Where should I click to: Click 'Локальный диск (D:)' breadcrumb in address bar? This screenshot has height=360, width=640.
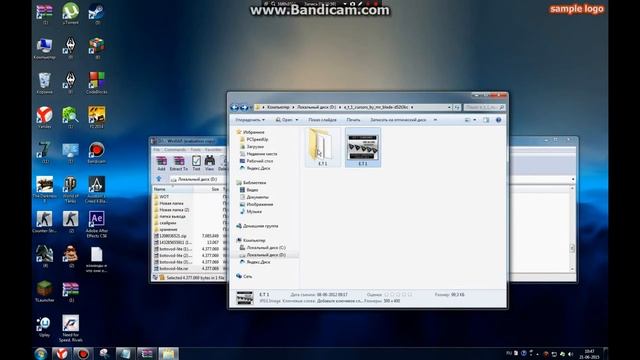pos(316,107)
